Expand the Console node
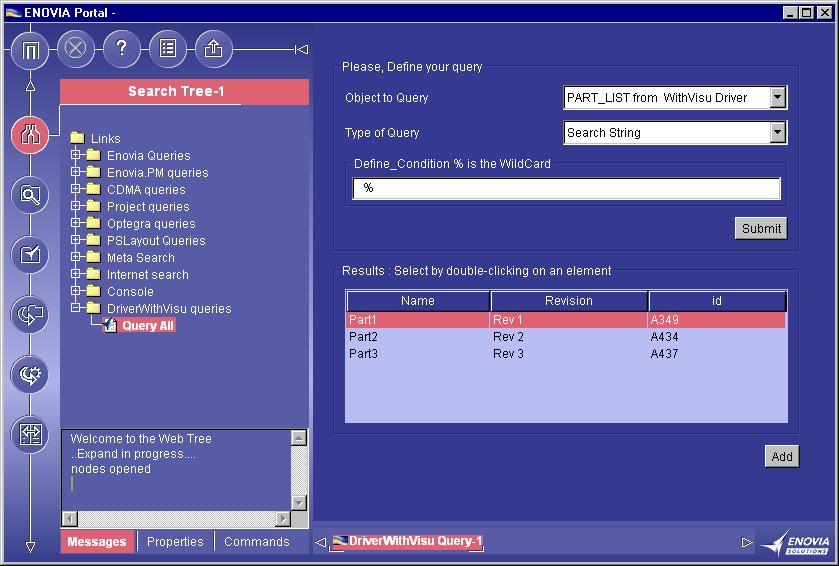The height and width of the screenshot is (566, 839). pos(75,291)
